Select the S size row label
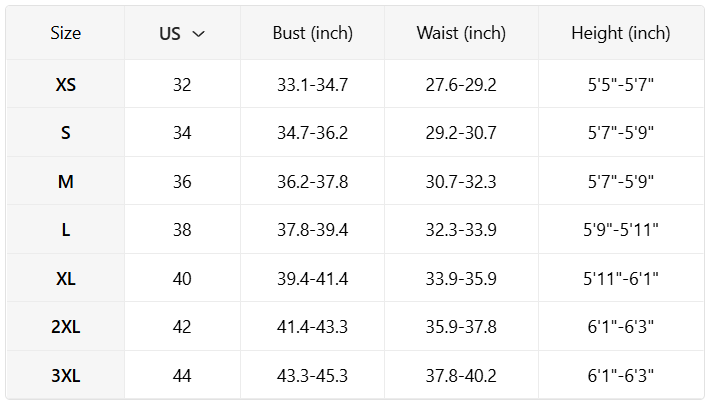This screenshot has width=711, height=405. tap(66, 133)
